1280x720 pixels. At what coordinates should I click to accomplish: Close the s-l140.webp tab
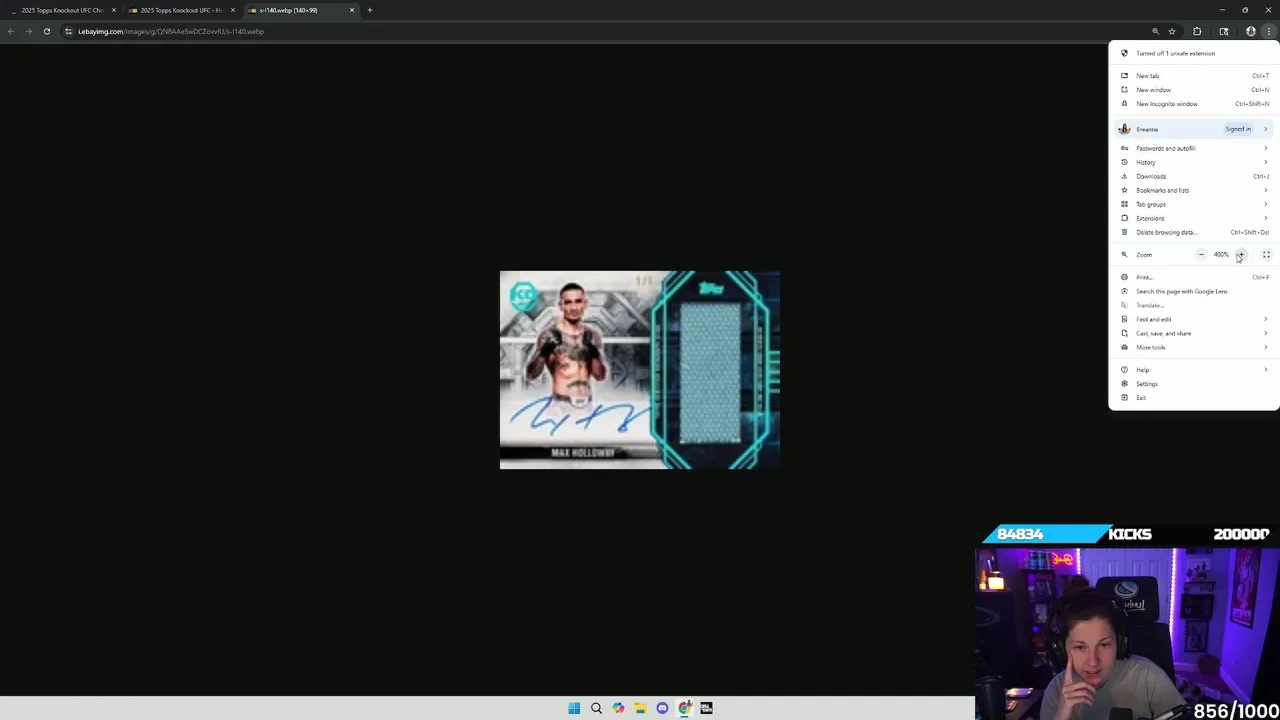(352, 10)
